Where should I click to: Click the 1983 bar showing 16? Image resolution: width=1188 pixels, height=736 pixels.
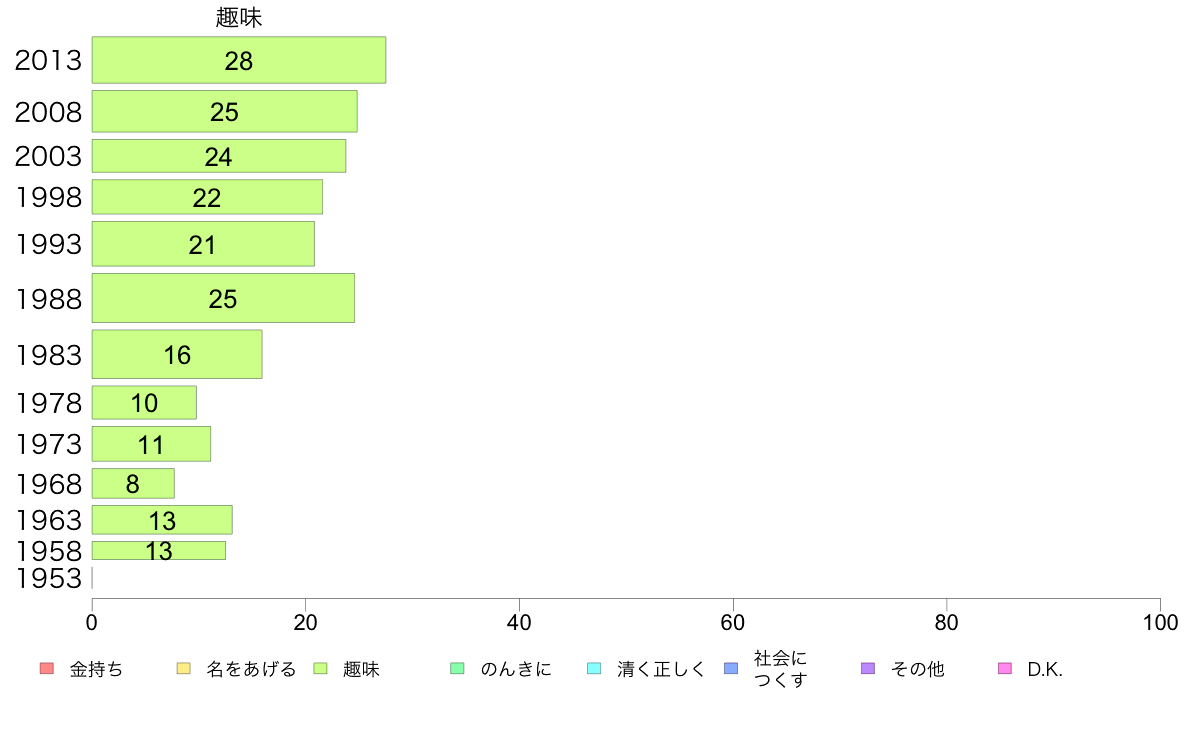[177, 354]
